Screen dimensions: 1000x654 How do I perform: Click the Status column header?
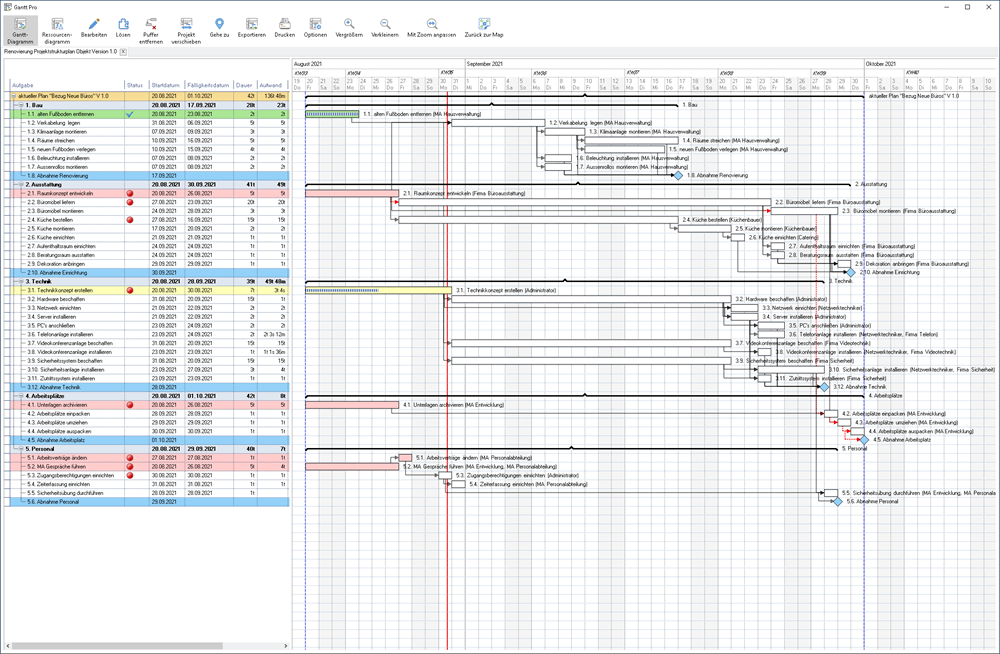tap(136, 85)
